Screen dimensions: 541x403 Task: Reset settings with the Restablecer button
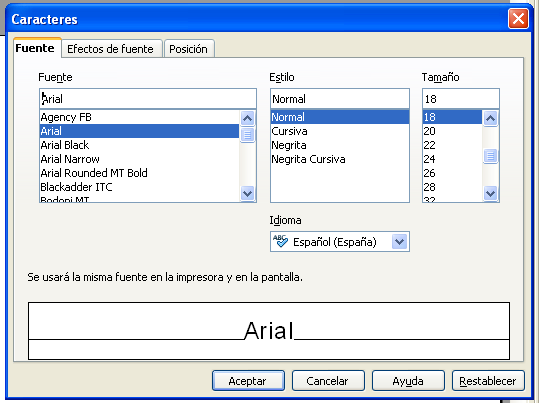click(x=488, y=381)
